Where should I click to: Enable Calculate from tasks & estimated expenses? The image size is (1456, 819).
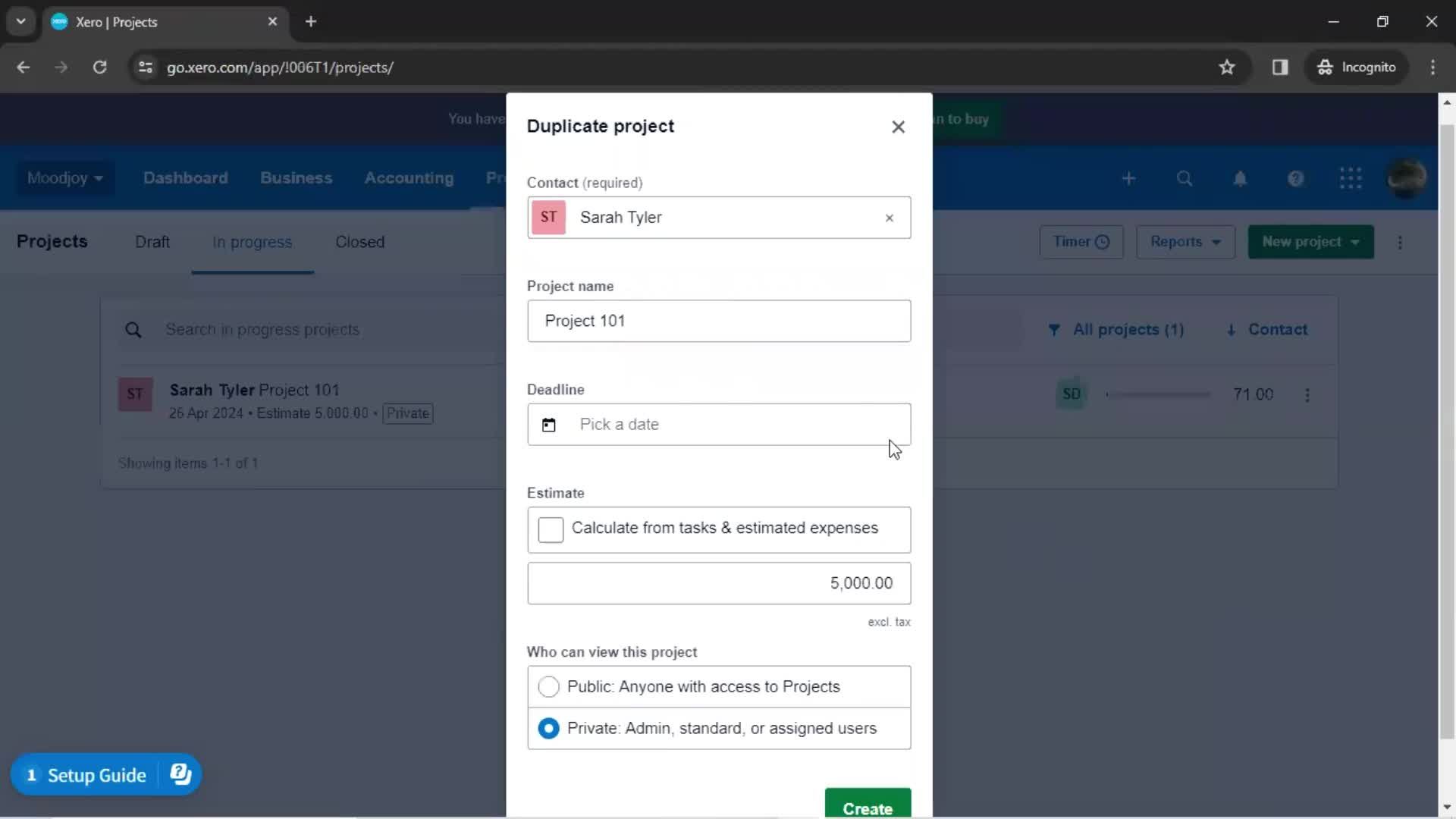pos(551,529)
